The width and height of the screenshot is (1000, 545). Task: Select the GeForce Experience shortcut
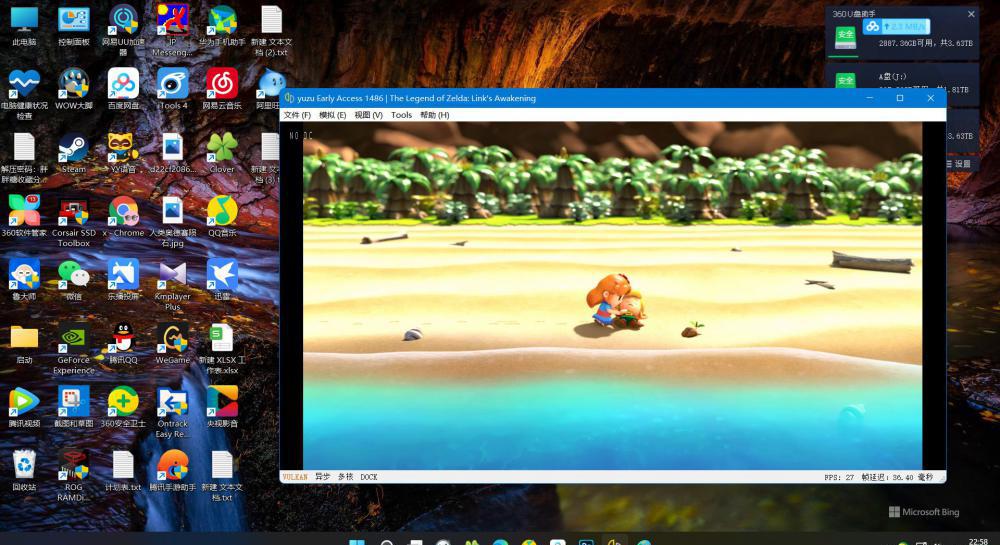[74, 348]
